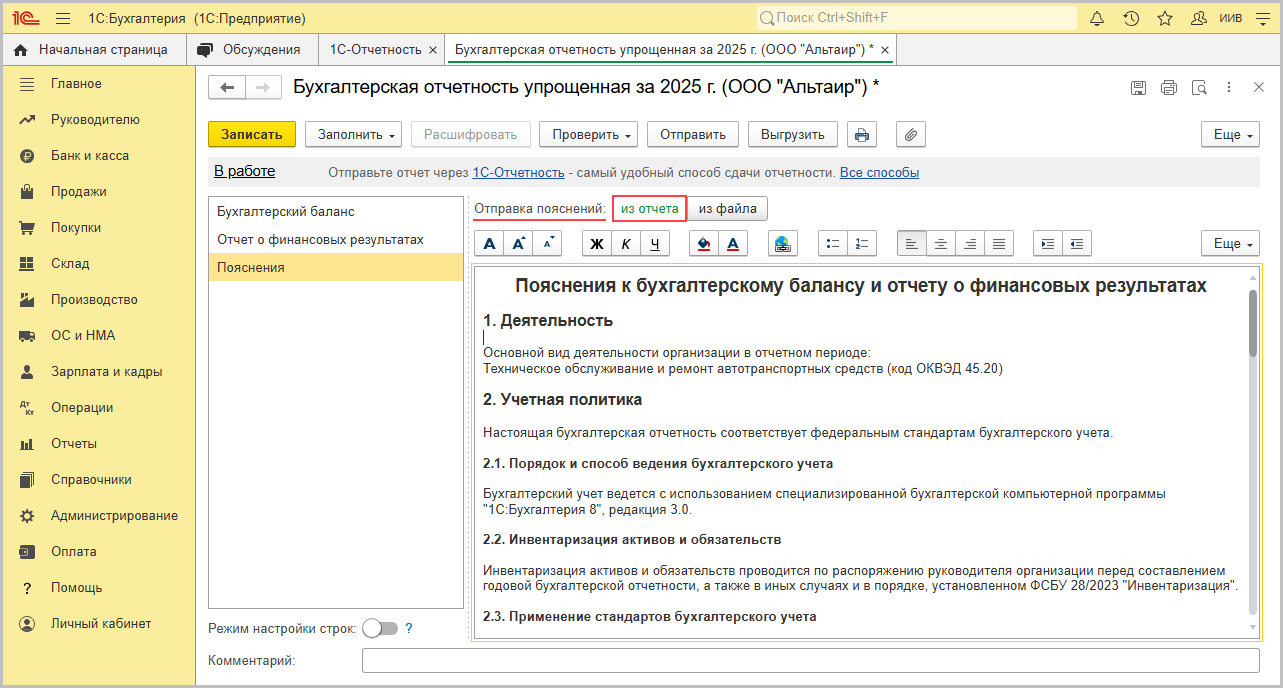
Task: Select the 'из отчета' sending option
Action: point(649,209)
